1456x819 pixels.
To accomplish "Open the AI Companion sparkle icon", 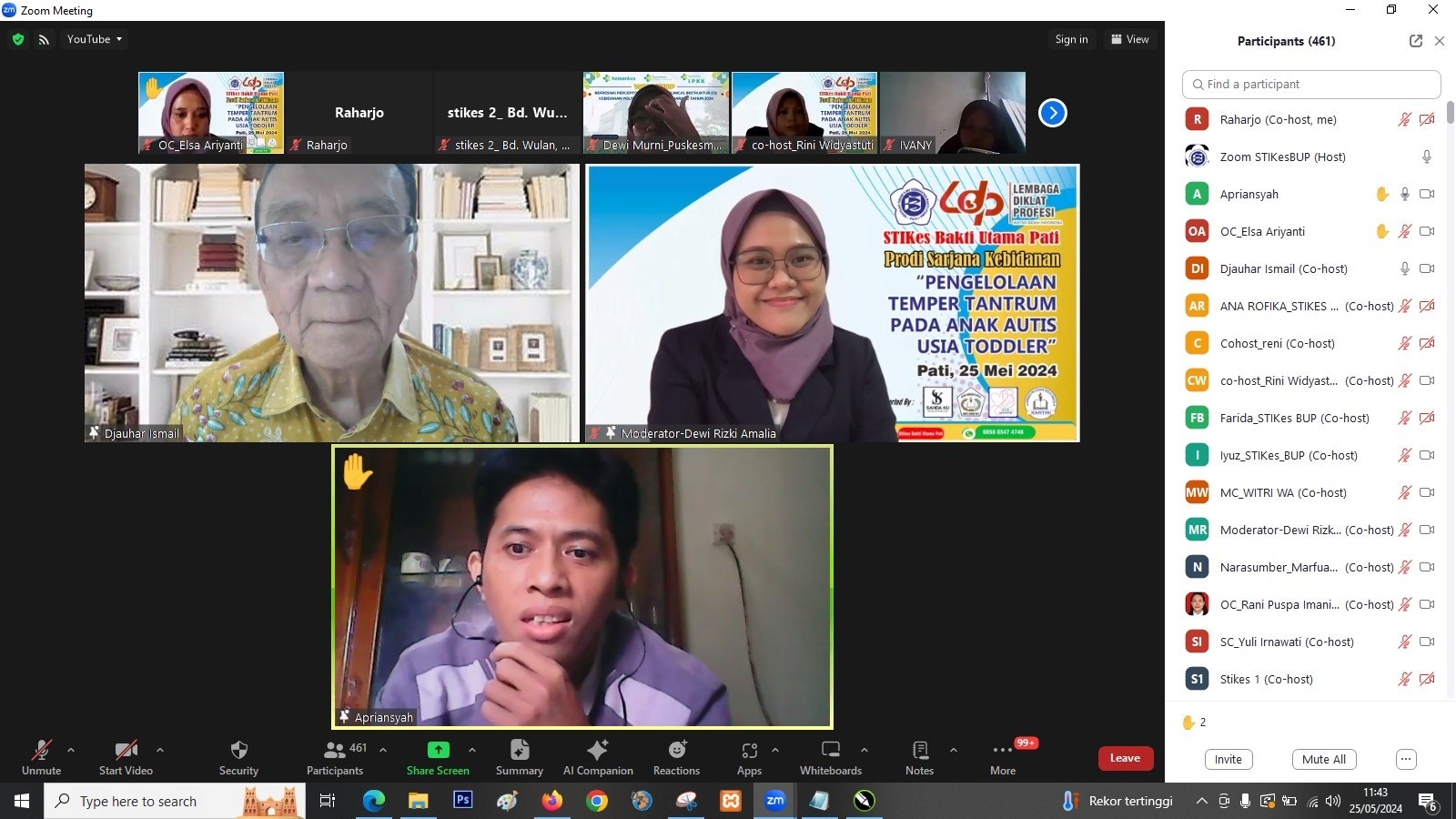I will pyautogui.click(x=597, y=751).
